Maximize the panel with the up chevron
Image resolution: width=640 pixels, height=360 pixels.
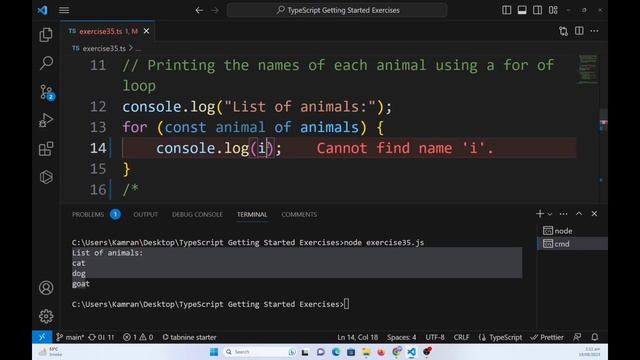[x=579, y=214]
